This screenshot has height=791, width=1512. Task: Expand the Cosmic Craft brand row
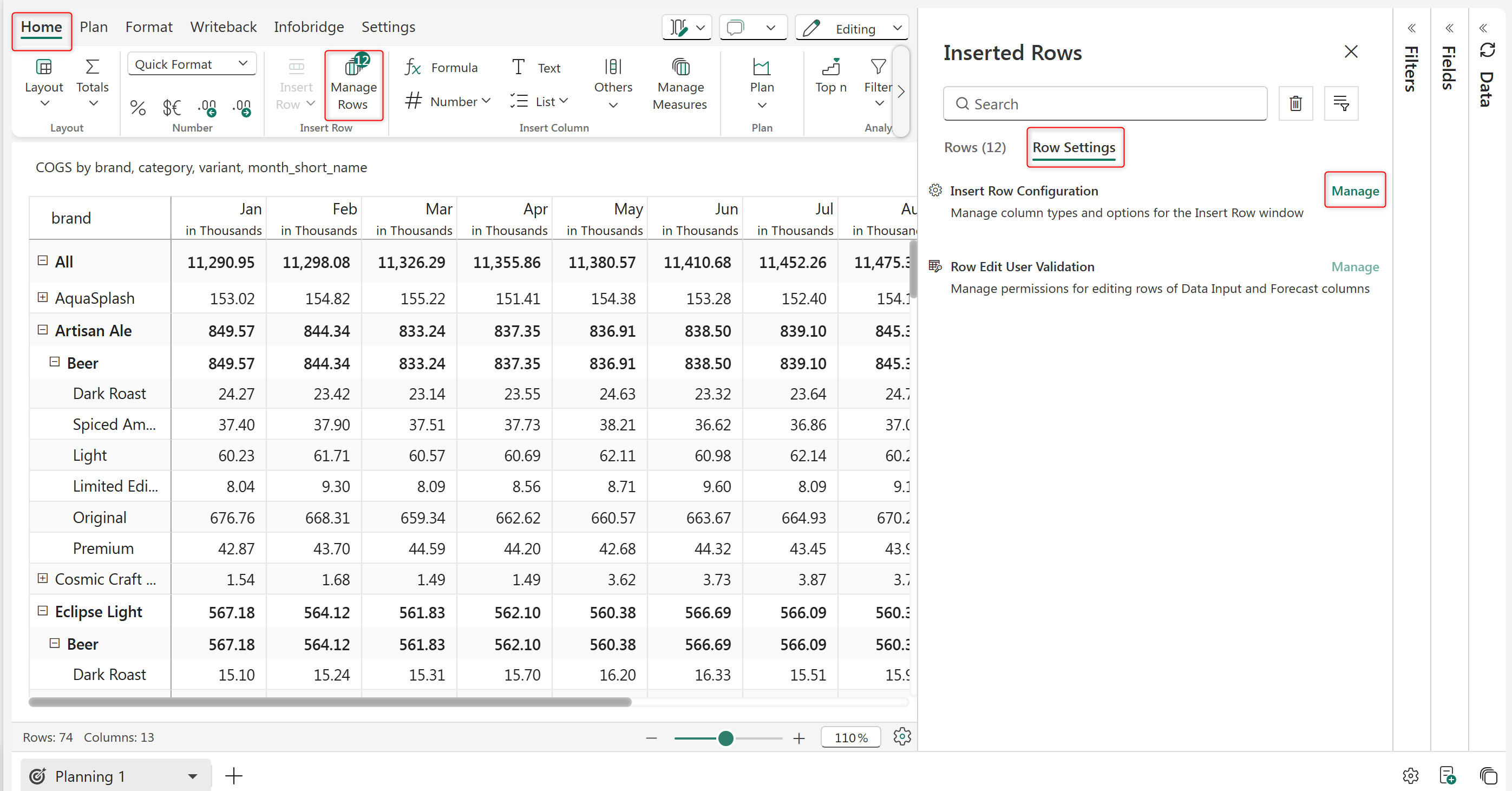[x=42, y=578]
